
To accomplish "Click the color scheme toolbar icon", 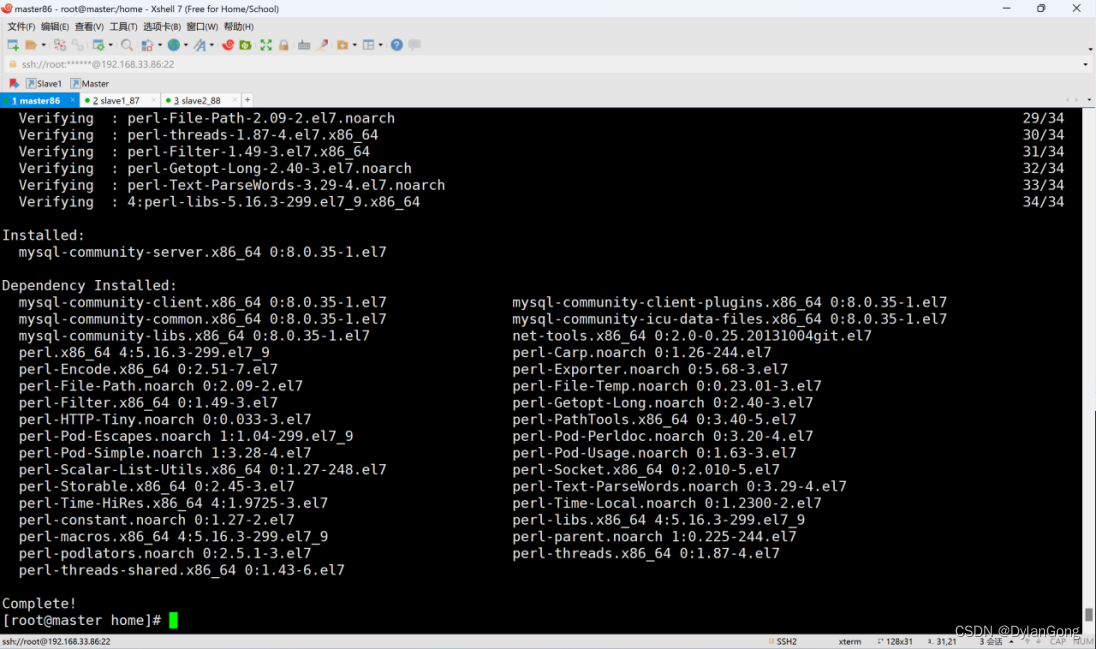I will 147,45.
